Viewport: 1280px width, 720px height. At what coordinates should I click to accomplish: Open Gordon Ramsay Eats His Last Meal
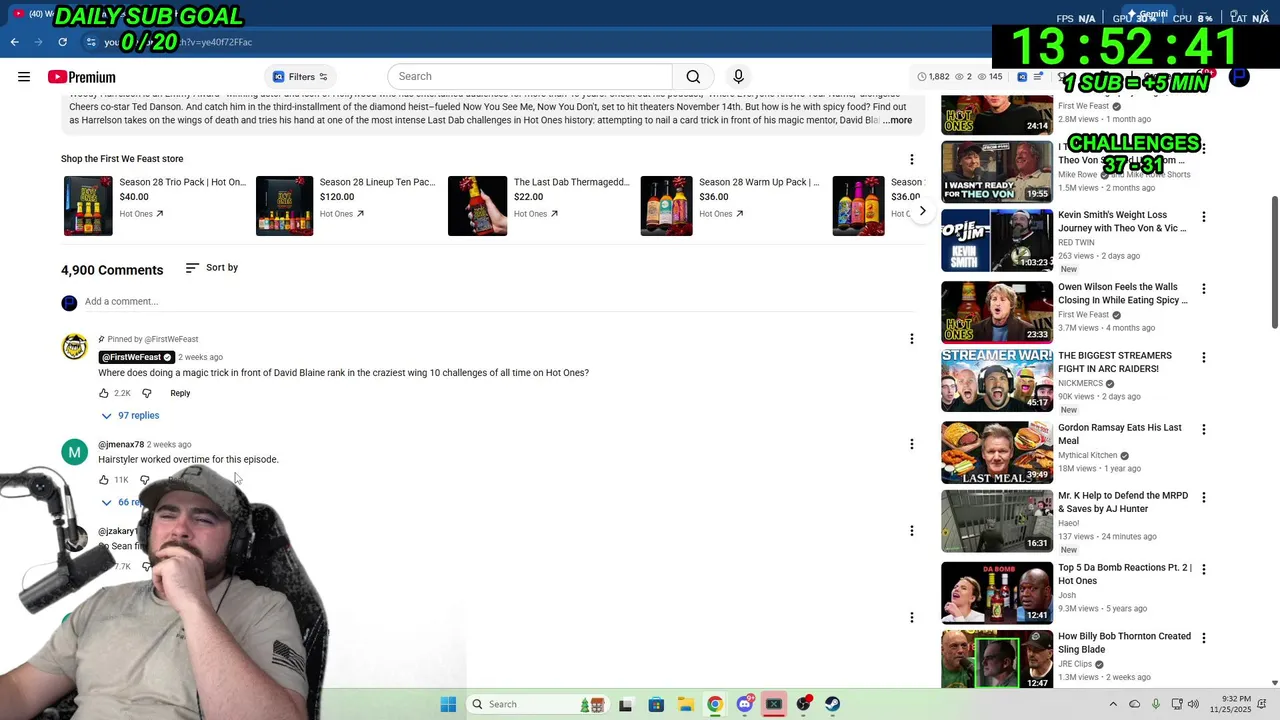[x=1120, y=434]
